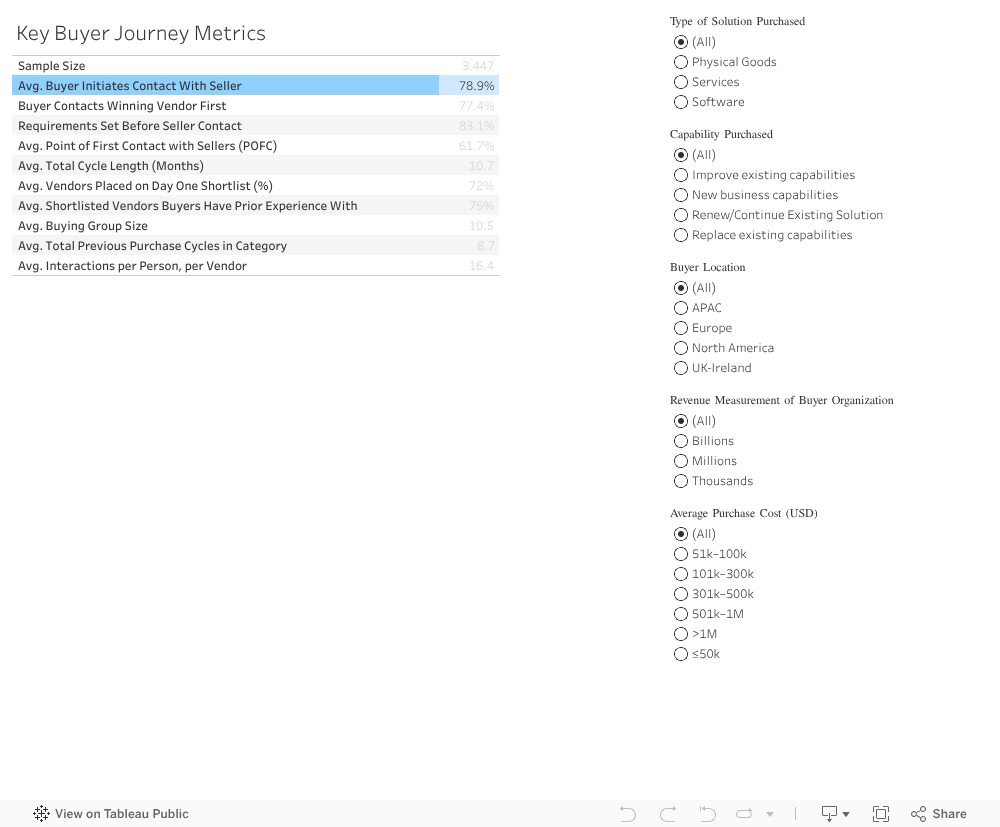Choose Renew/Continue Existing Solution option

tap(680, 215)
